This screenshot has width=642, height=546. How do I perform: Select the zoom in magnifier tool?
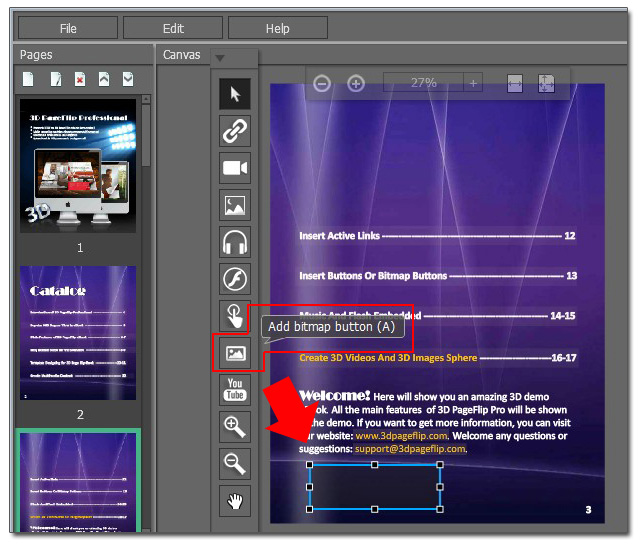point(235,427)
